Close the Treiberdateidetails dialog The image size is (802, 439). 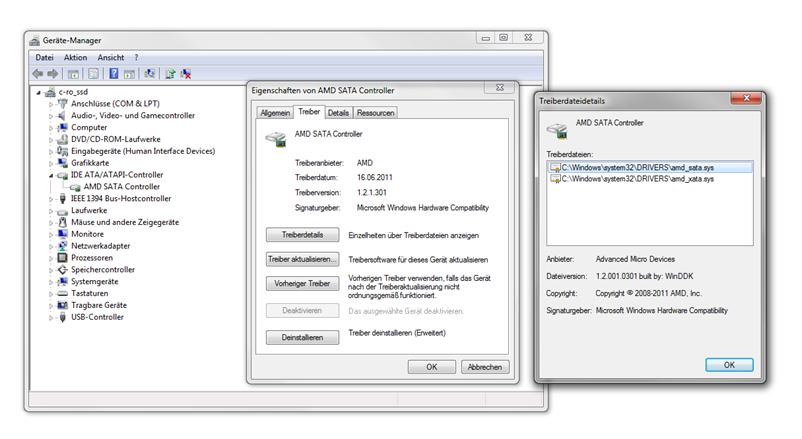click(x=746, y=98)
